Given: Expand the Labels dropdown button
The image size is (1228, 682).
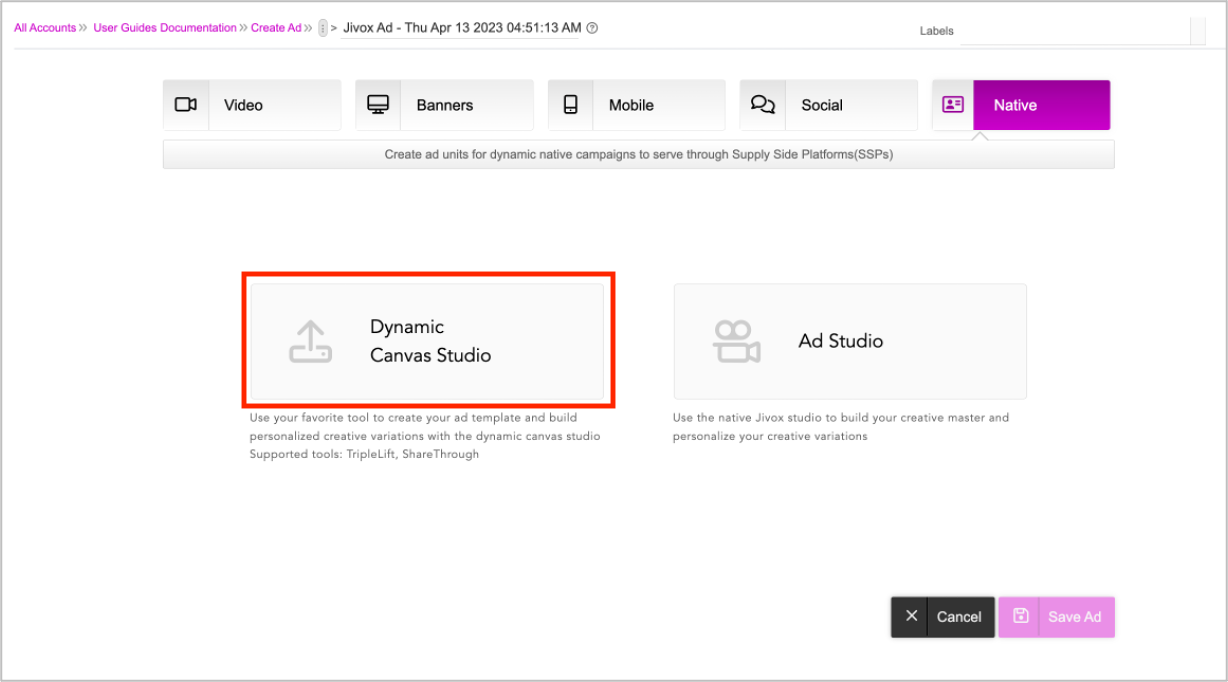Looking at the screenshot, I should 1198,31.
